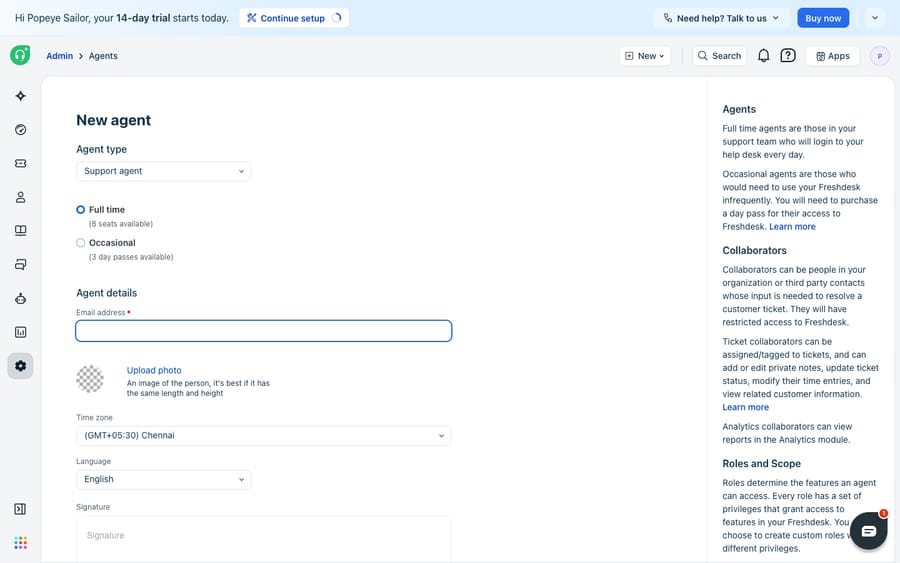Click the Continue setup button

click(294, 18)
